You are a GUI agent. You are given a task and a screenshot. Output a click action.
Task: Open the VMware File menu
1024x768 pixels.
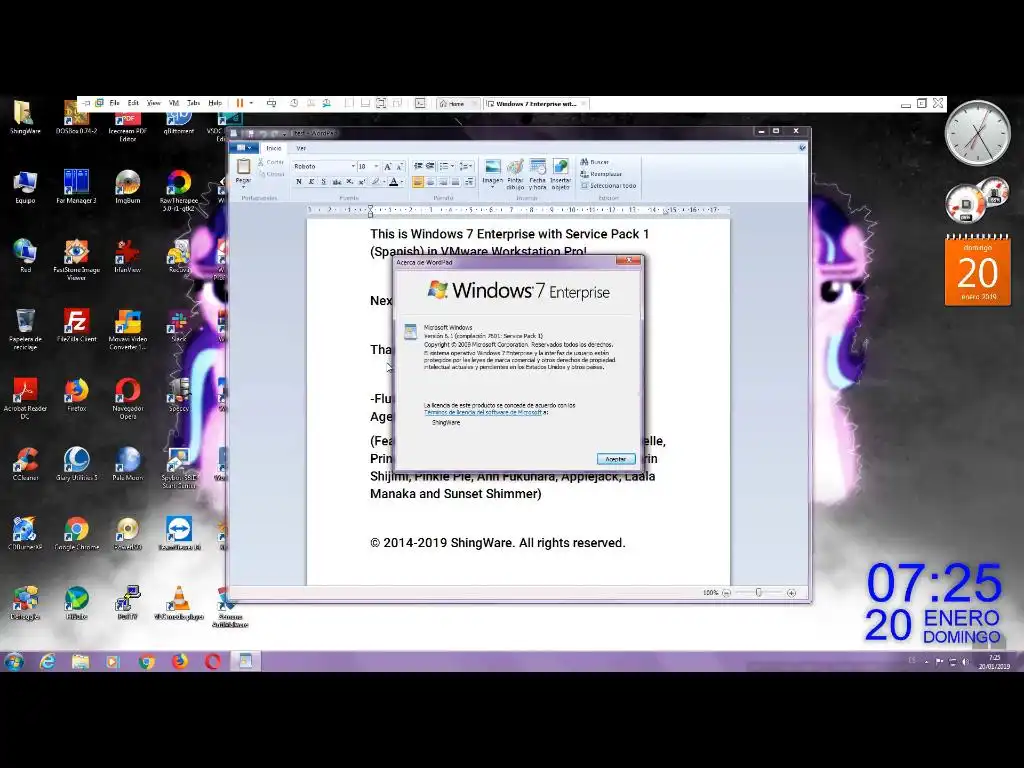tap(114, 103)
